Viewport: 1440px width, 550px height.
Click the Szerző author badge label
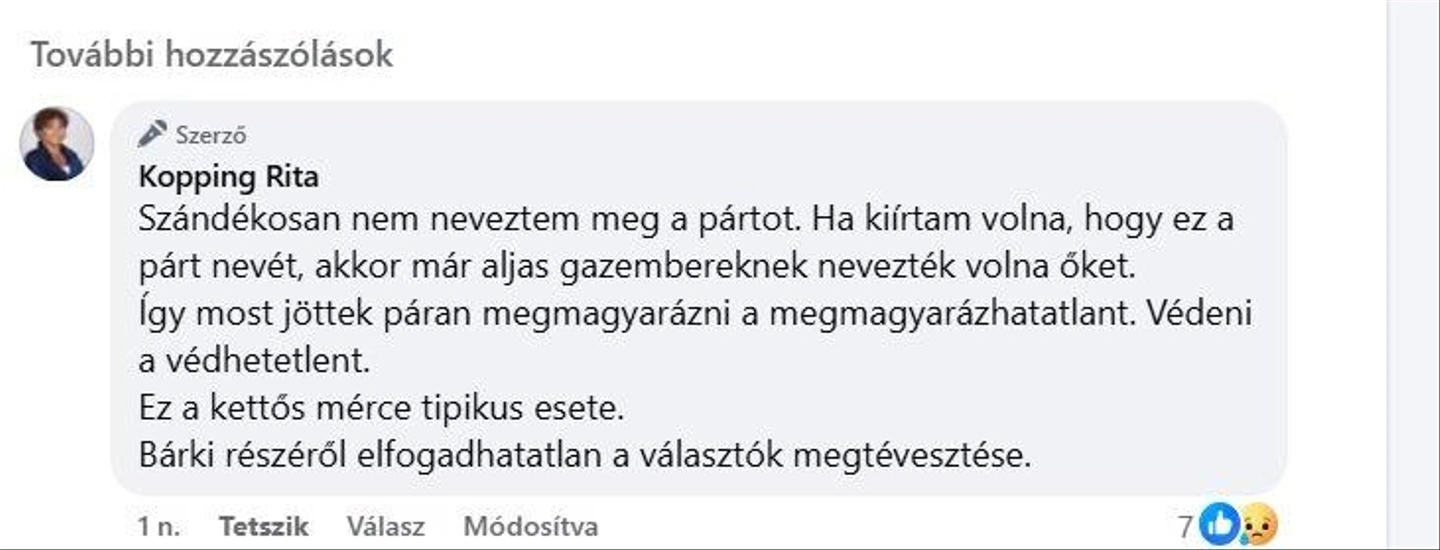[211, 135]
